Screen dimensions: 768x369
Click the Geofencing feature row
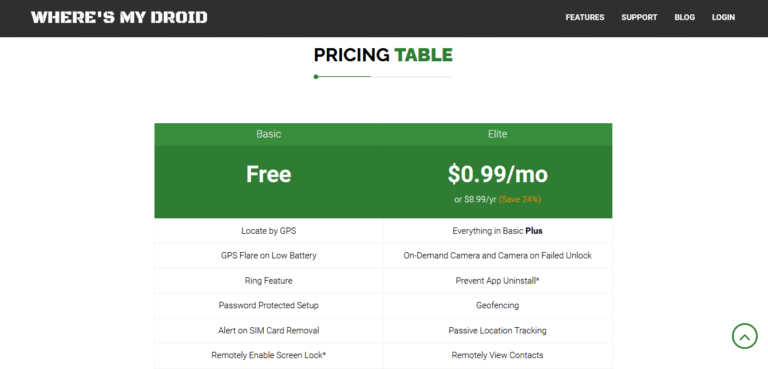498,305
